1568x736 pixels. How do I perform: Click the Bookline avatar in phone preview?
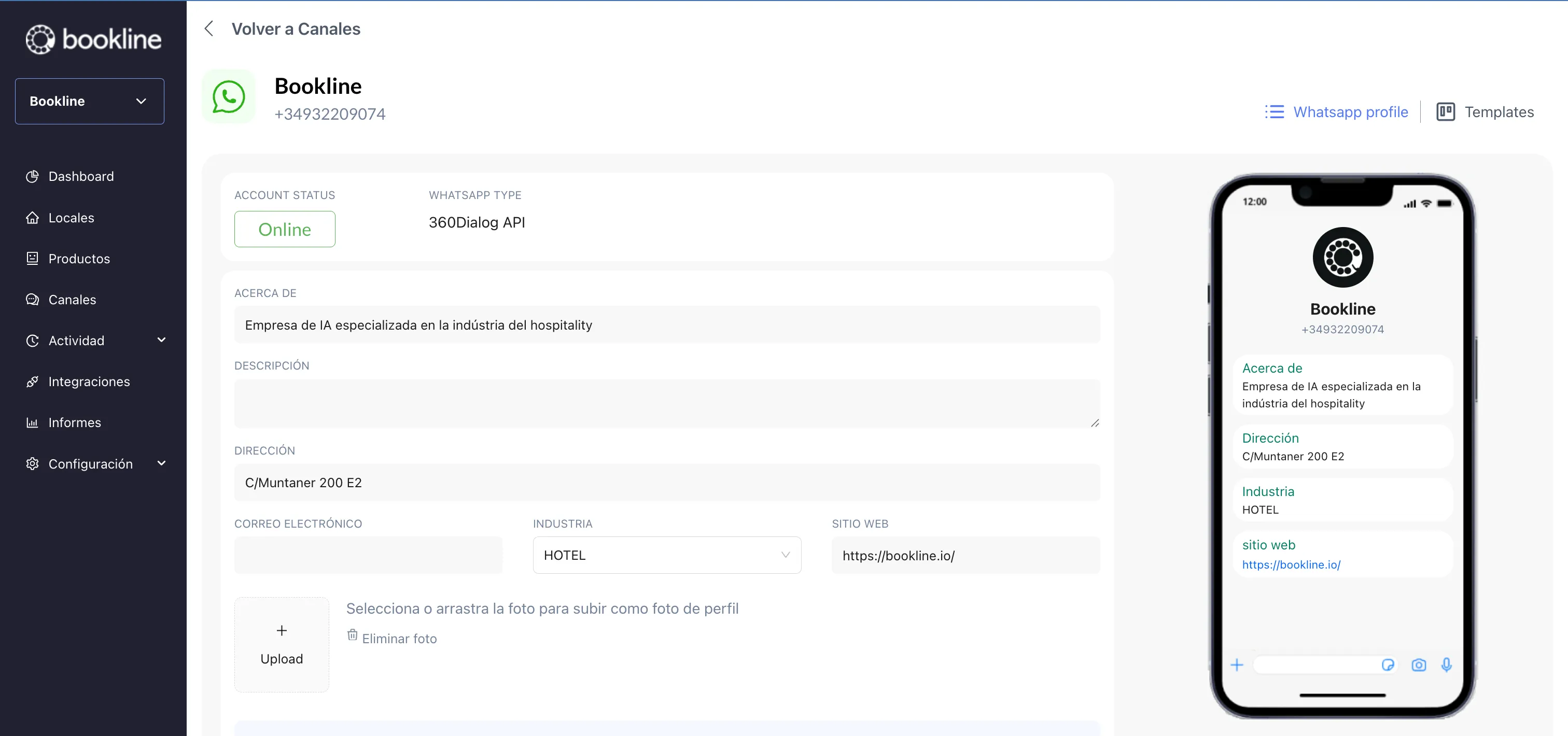click(1343, 257)
